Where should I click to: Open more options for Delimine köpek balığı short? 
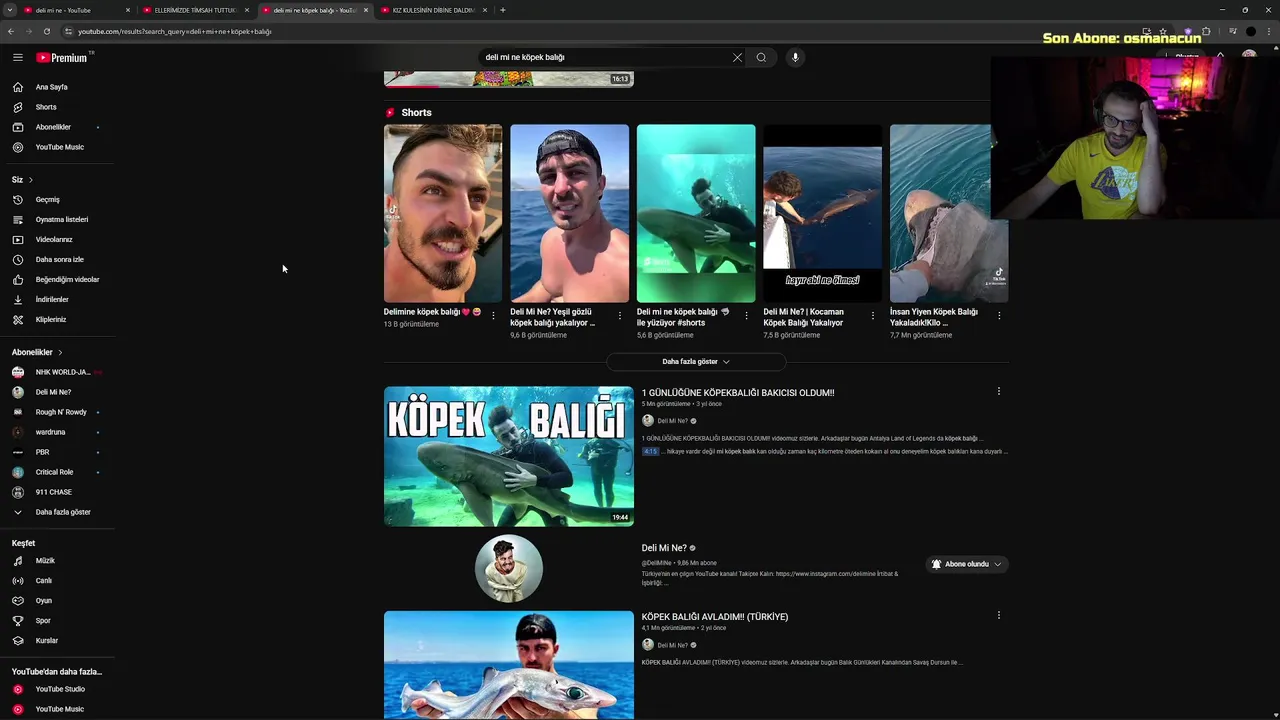click(x=493, y=315)
